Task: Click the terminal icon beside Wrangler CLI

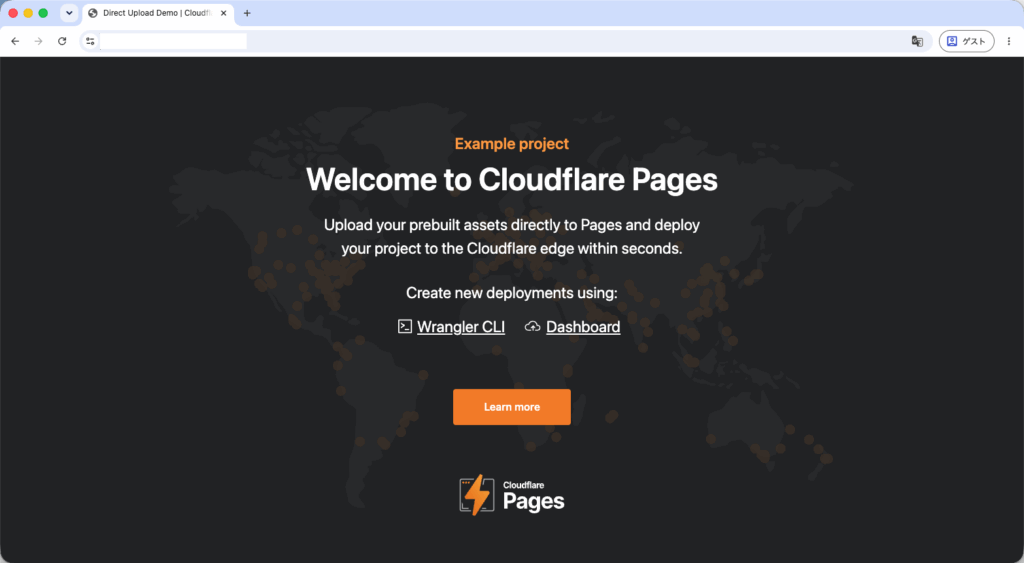Action: coord(405,327)
